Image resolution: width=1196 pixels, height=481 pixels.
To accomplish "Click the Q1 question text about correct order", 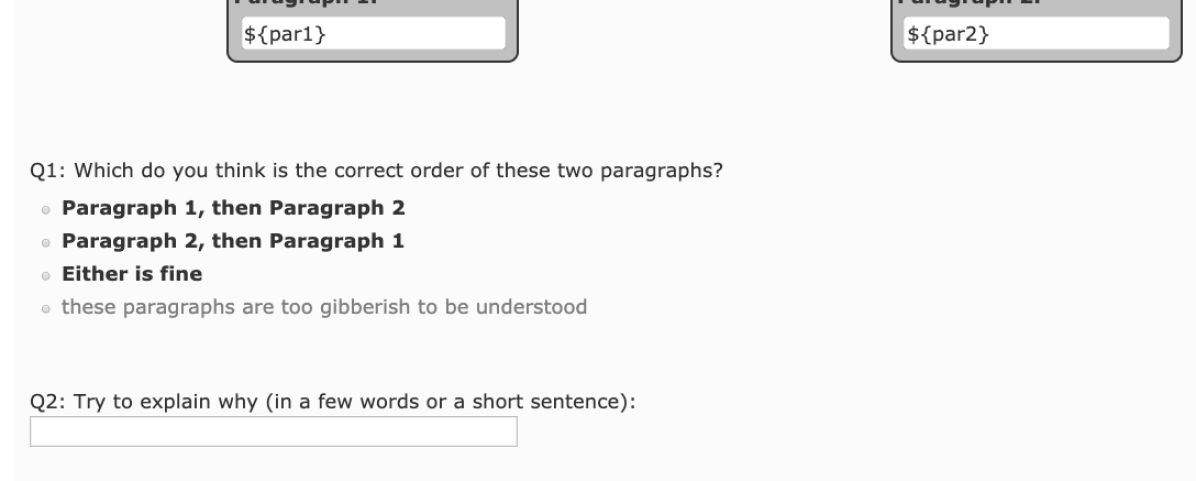I will [x=376, y=171].
